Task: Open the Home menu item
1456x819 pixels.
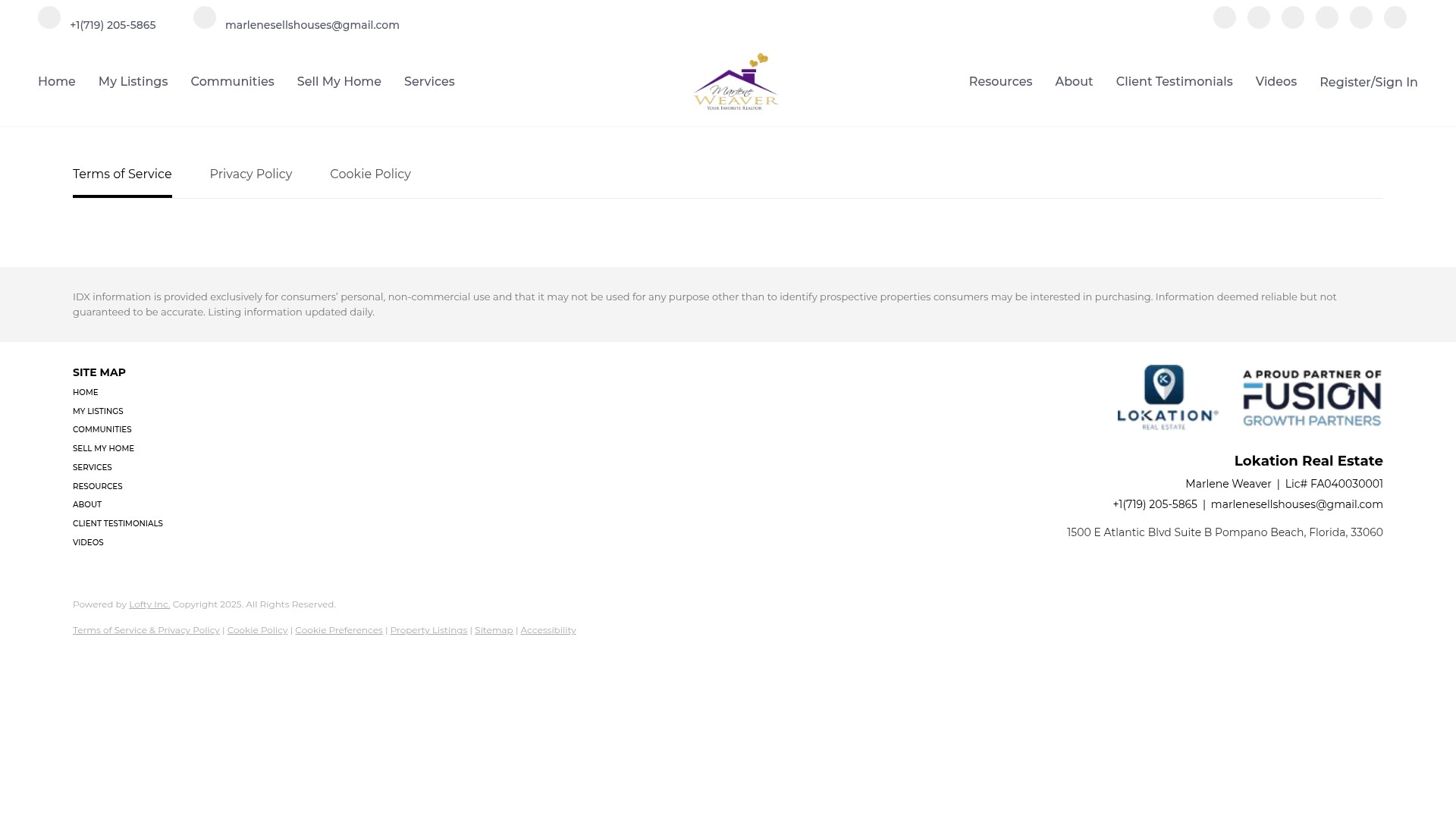Action: click(x=57, y=81)
